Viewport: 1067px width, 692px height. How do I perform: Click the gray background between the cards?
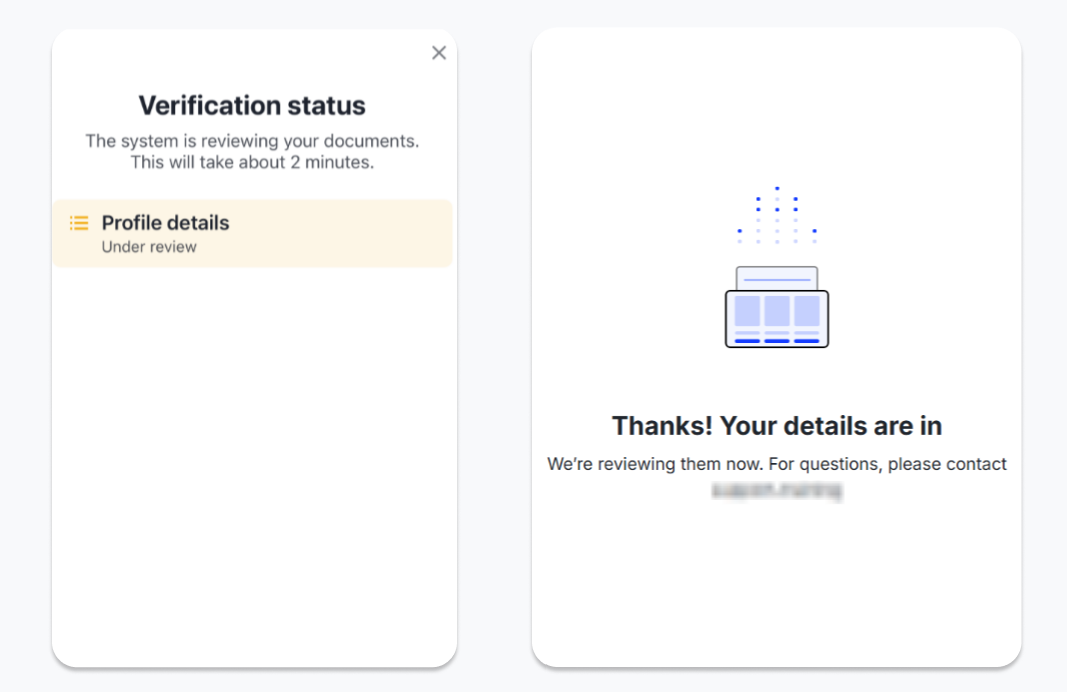(495, 350)
